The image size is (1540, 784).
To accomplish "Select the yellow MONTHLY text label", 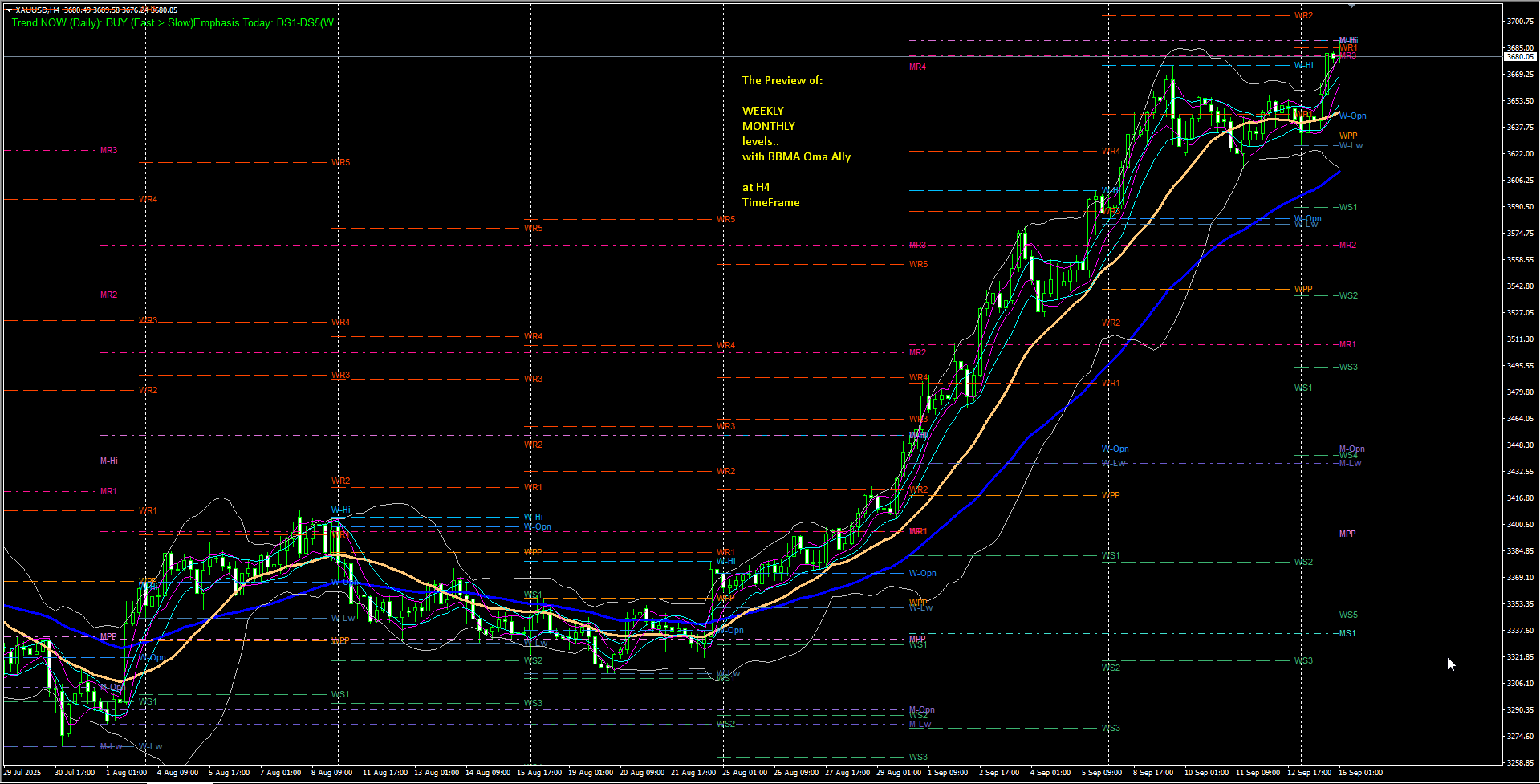I will 768,126.
